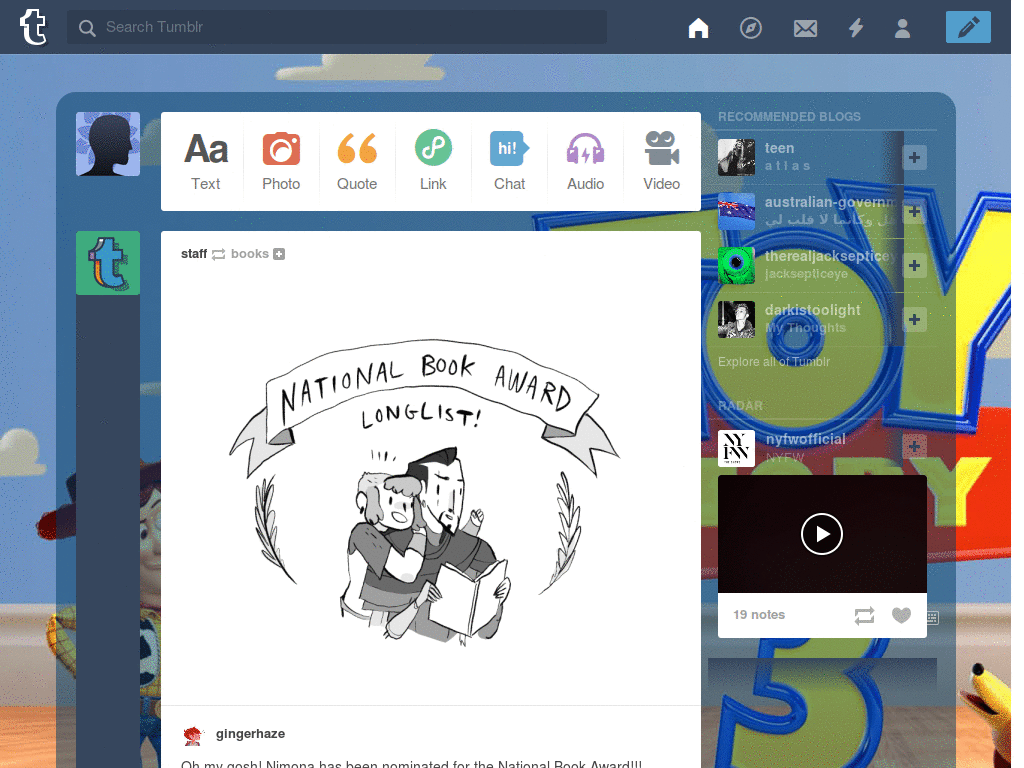Follow the therealjacksepticeye blog

(914, 265)
